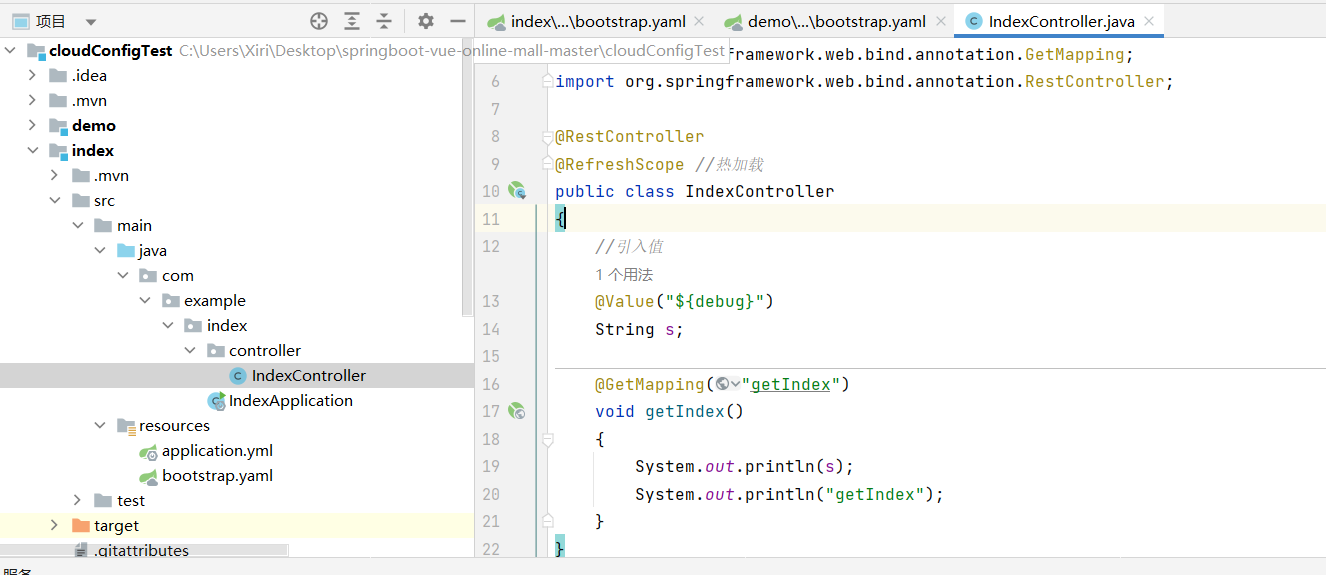Expand the .idea folder

(32, 75)
